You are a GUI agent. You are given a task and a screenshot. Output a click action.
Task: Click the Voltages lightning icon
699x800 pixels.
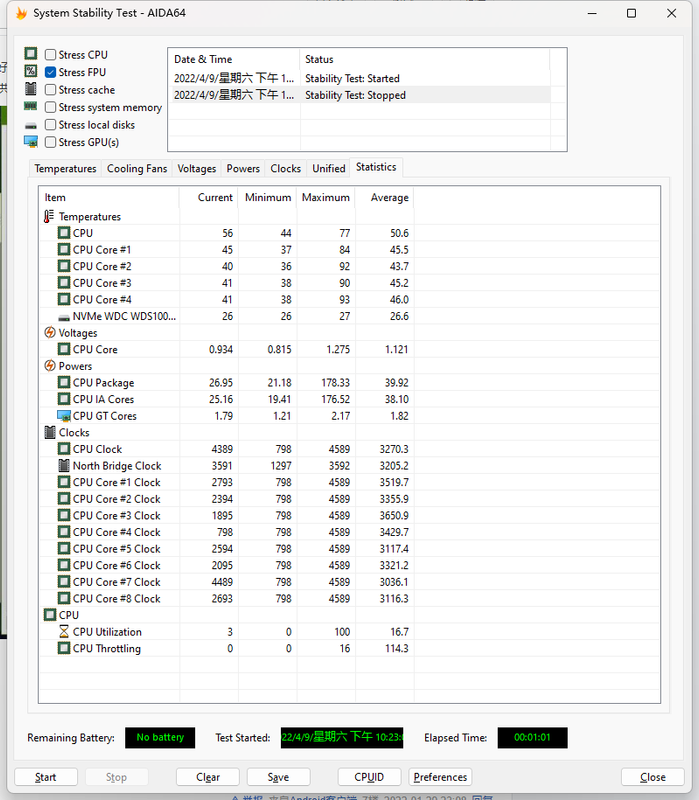[x=50, y=333]
